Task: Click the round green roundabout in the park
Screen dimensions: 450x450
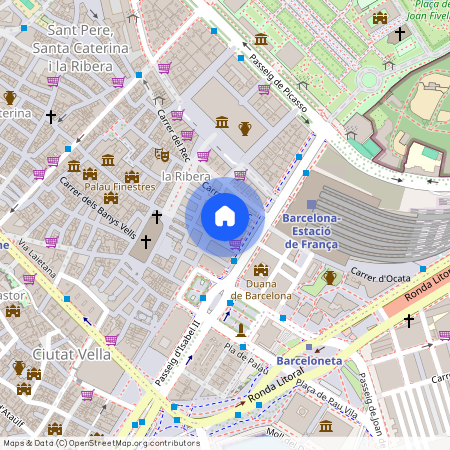Action: coord(369,80)
